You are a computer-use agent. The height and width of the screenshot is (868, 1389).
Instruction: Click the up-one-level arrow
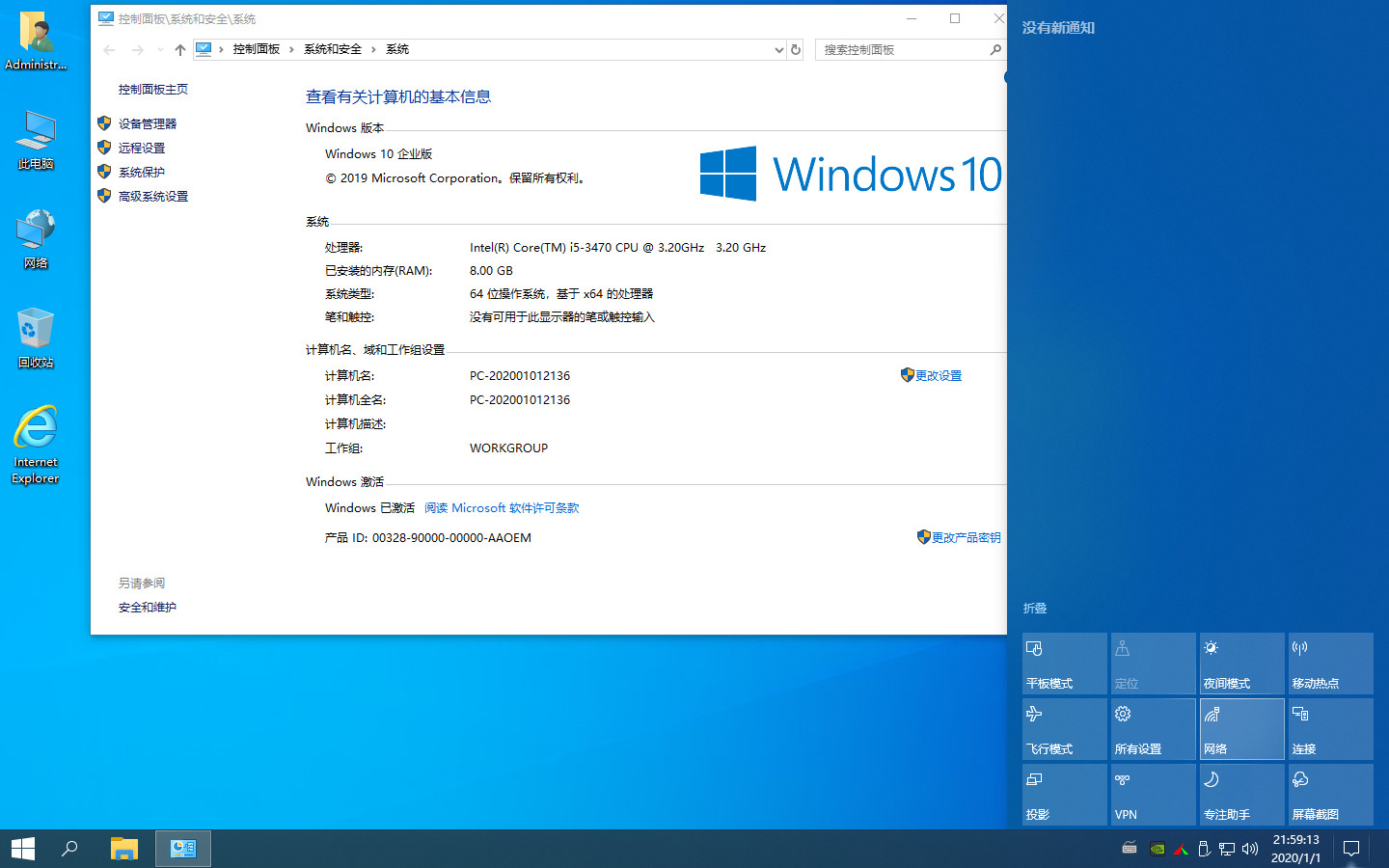(x=180, y=49)
